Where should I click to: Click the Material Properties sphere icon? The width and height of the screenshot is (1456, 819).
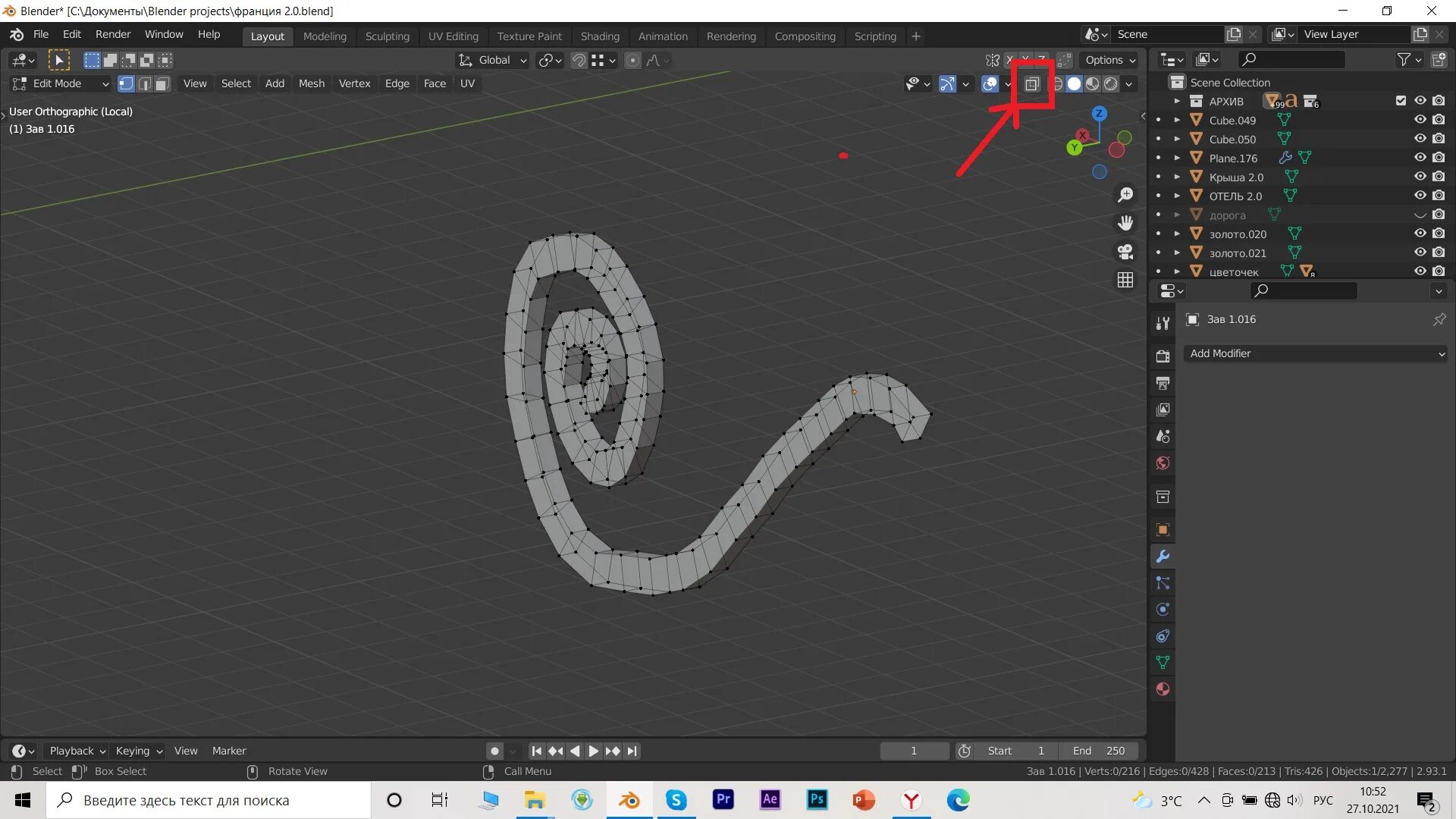(x=1162, y=688)
